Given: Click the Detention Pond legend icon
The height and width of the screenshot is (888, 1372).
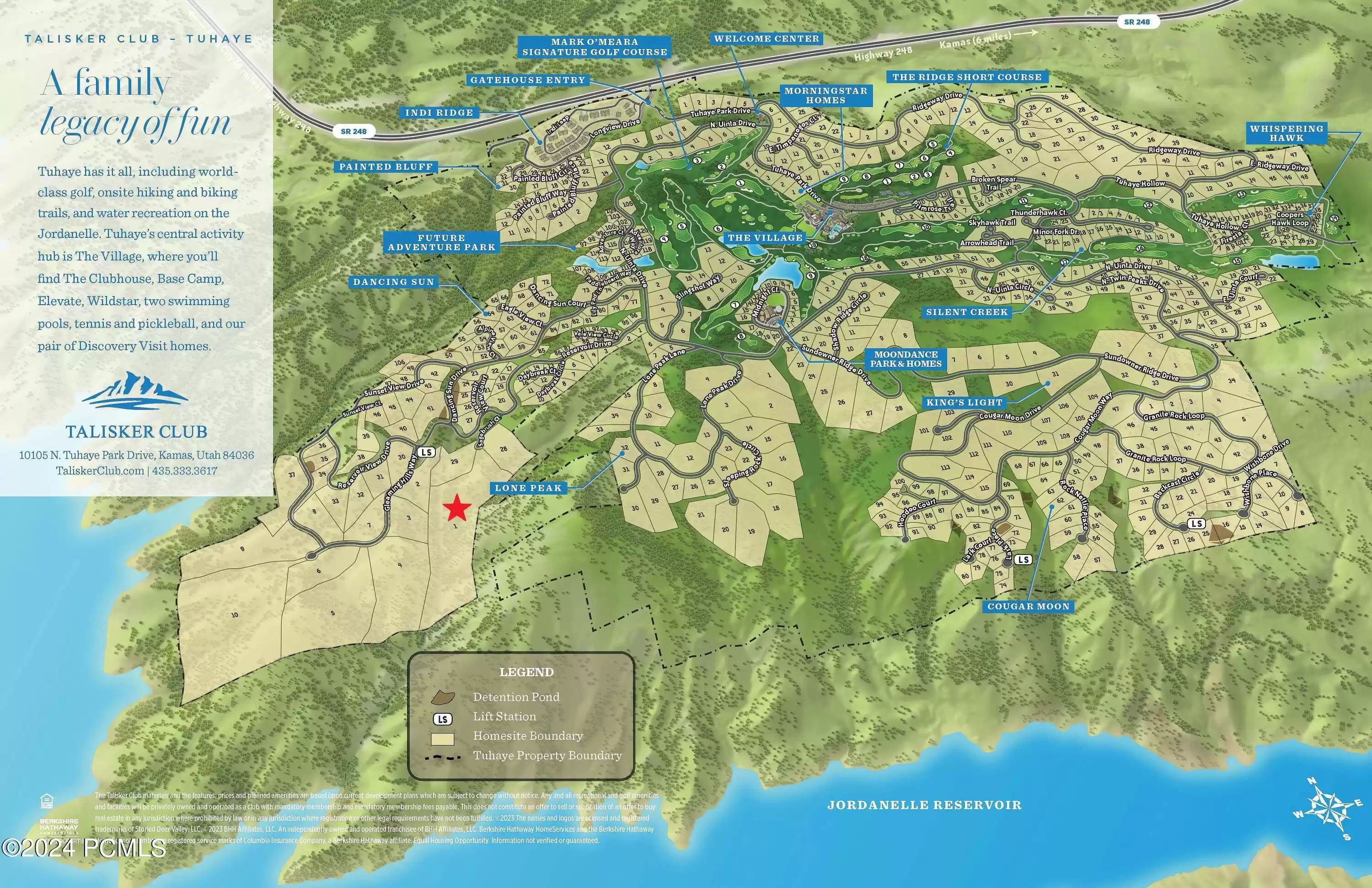Looking at the screenshot, I should point(442,698).
